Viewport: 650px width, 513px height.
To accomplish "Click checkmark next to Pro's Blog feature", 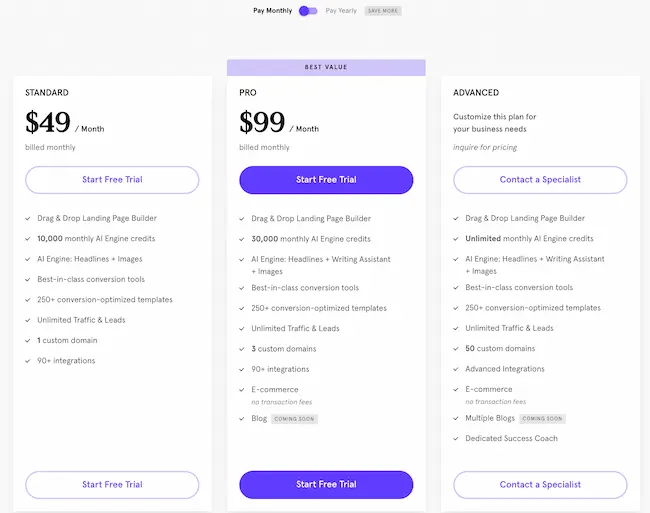I will click(242, 419).
